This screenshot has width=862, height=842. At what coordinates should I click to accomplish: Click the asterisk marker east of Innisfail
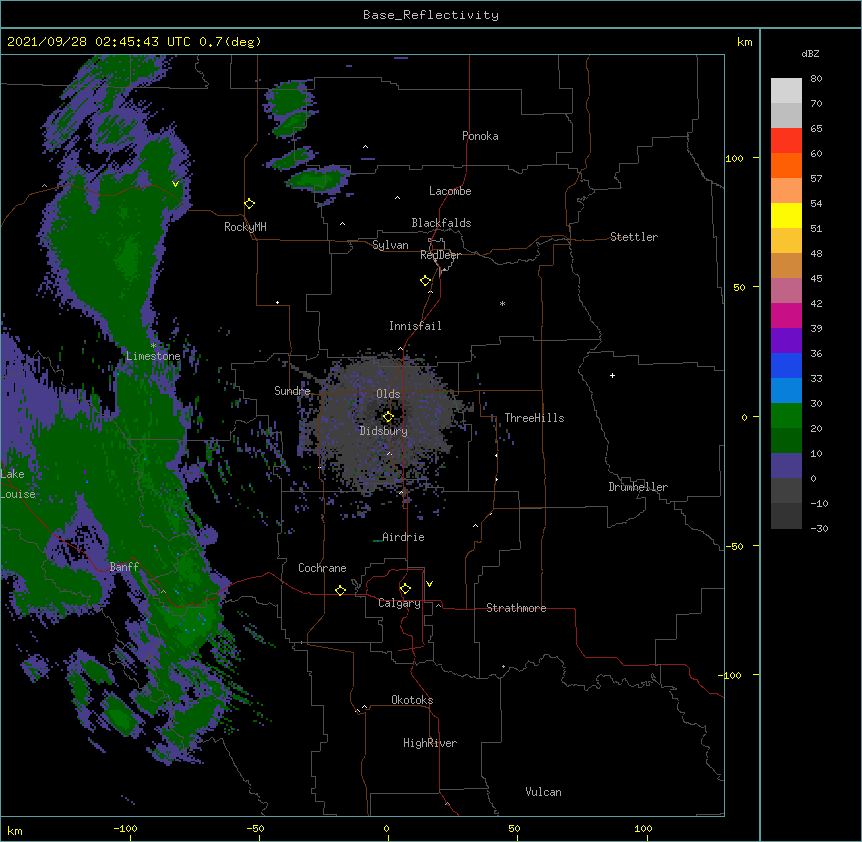point(502,303)
